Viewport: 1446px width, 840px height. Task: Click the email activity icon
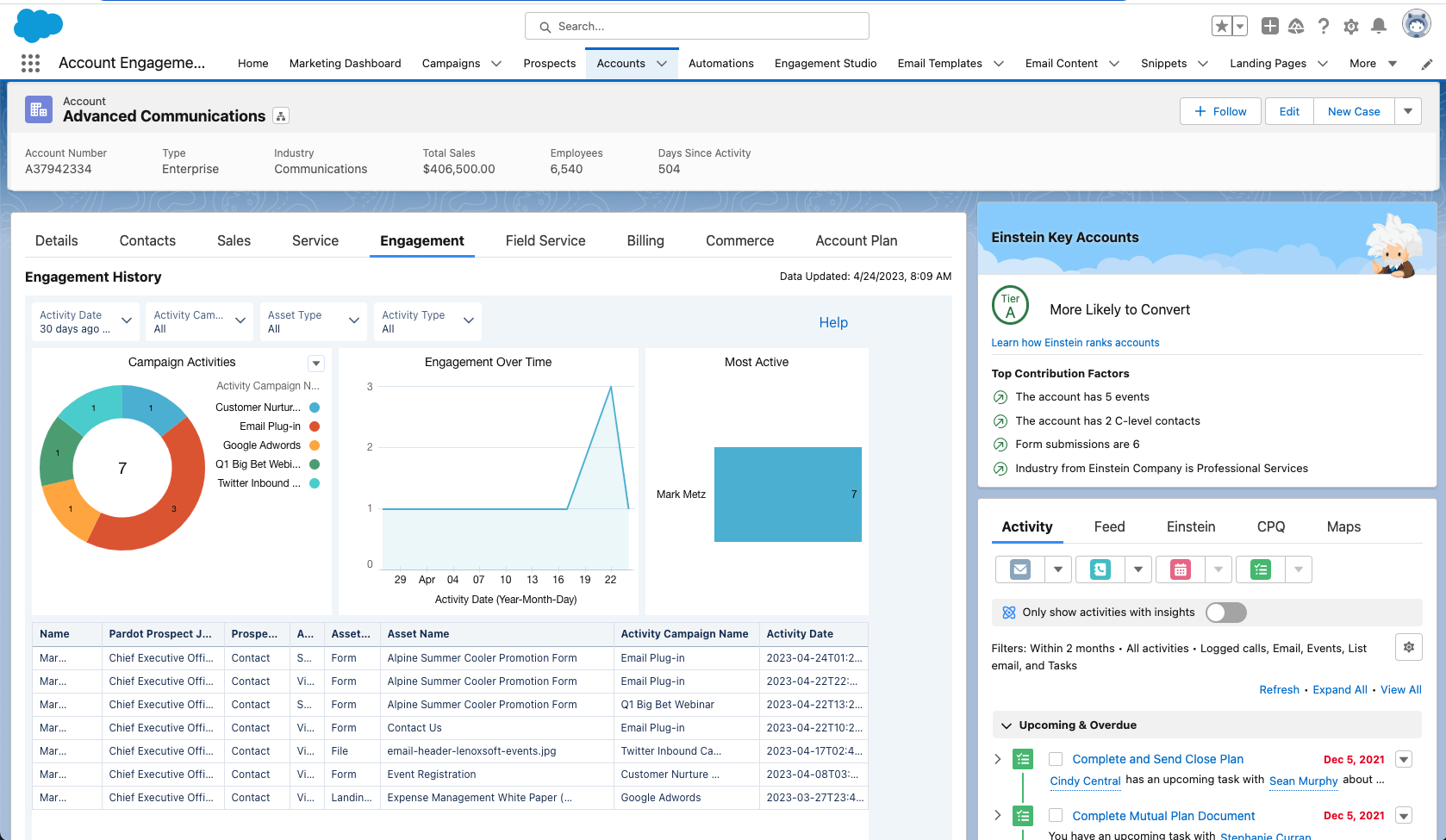click(x=1020, y=569)
